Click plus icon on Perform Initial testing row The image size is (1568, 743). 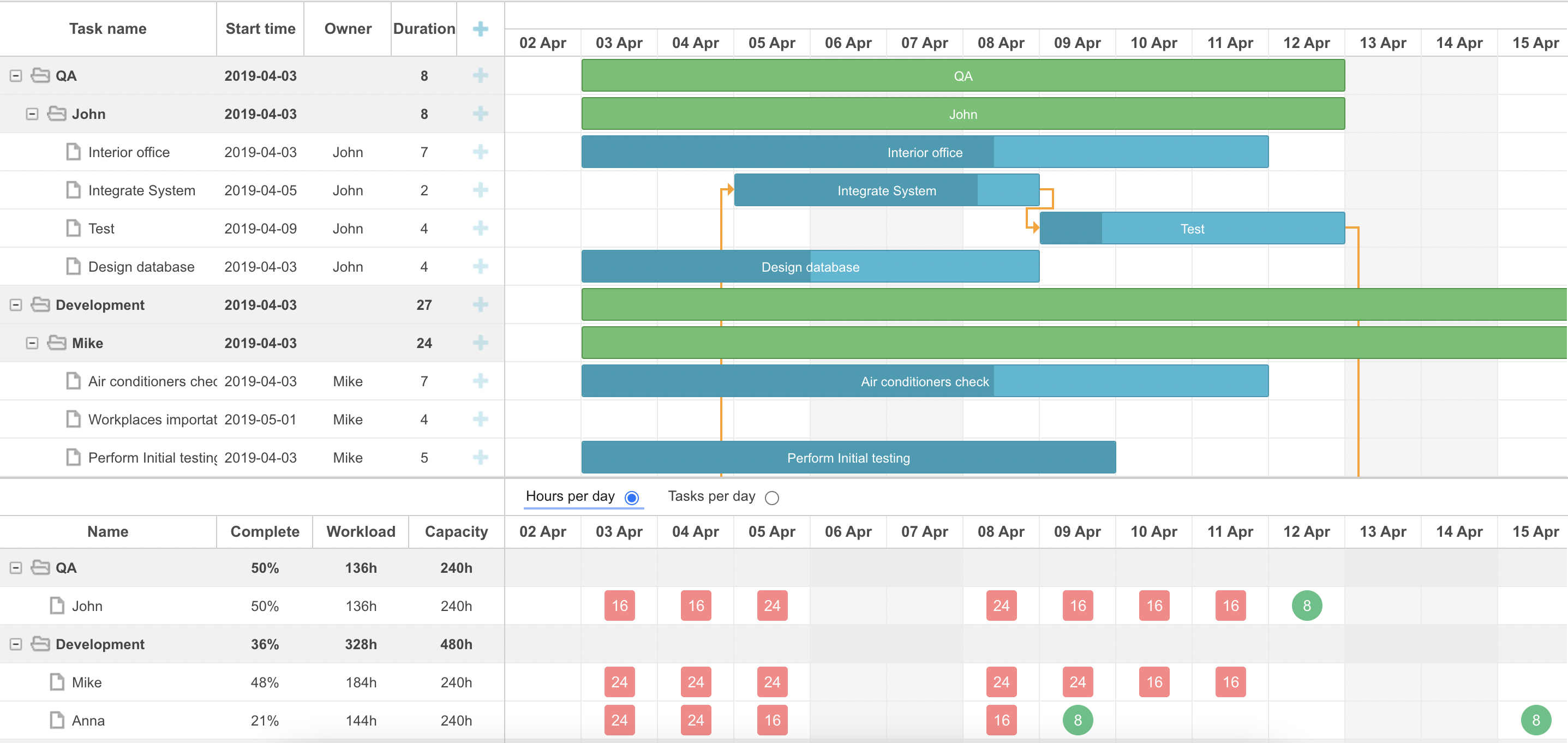pyautogui.click(x=480, y=458)
